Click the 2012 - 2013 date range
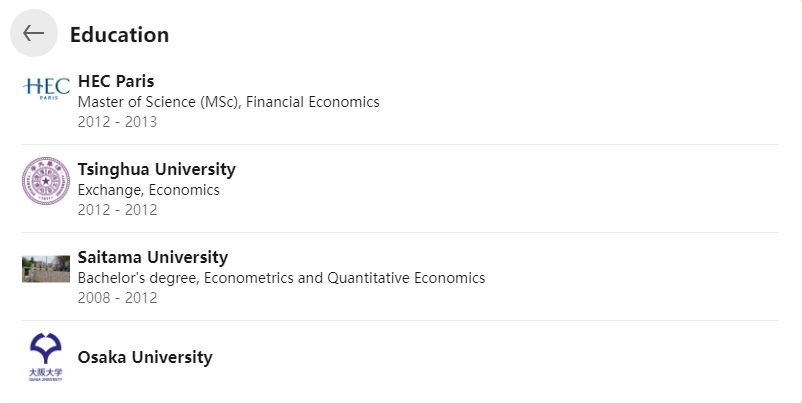This screenshot has height=403, width=802. coord(117,122)
